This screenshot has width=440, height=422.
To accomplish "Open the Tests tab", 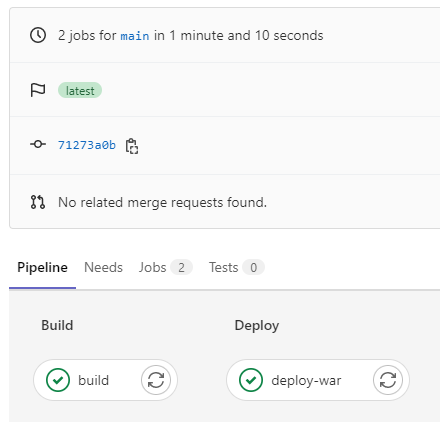I will pos(237,267).
